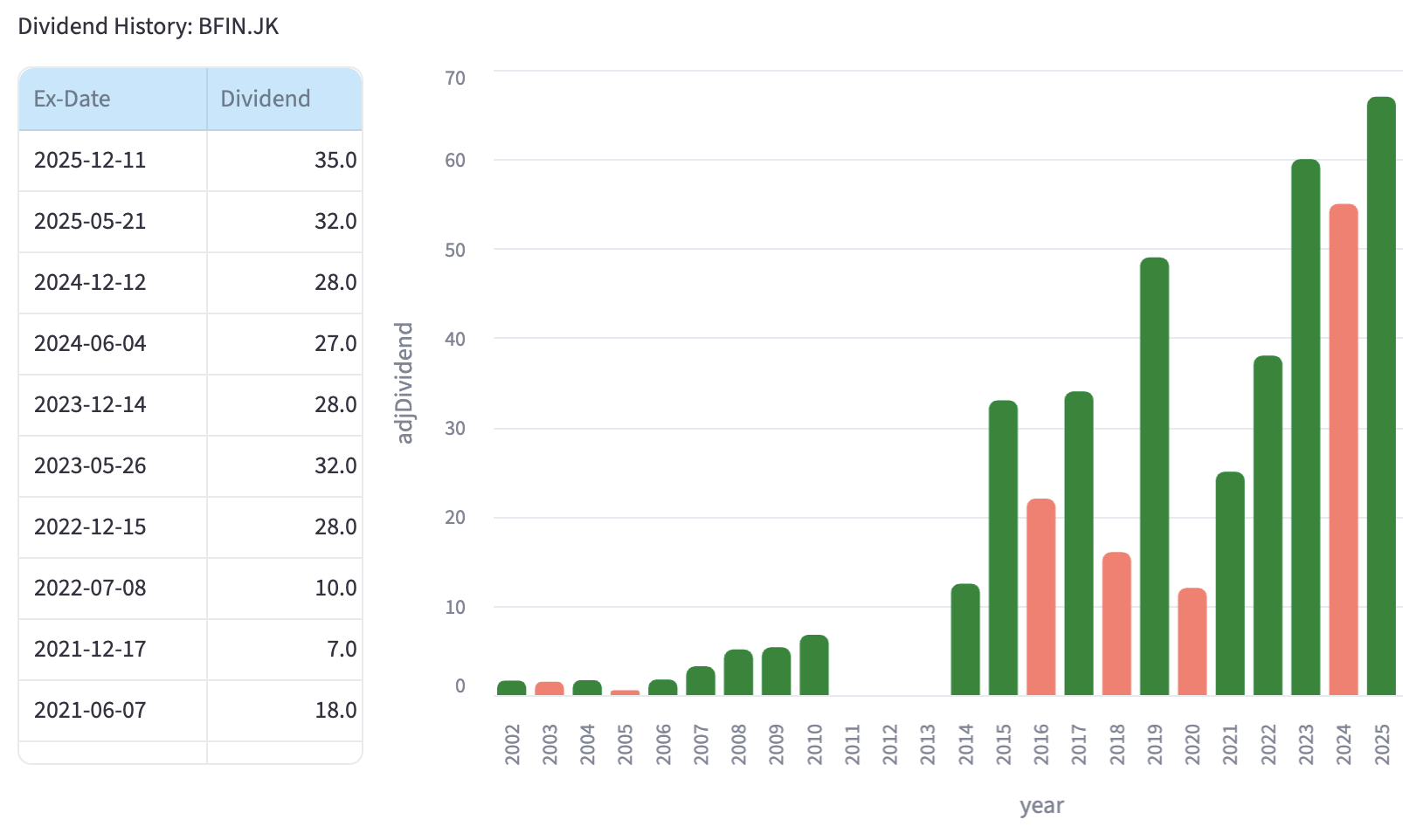This screenshot has height=840, width=1403.
Task: Click the 2014 green bar
Action: pos(965,639)
